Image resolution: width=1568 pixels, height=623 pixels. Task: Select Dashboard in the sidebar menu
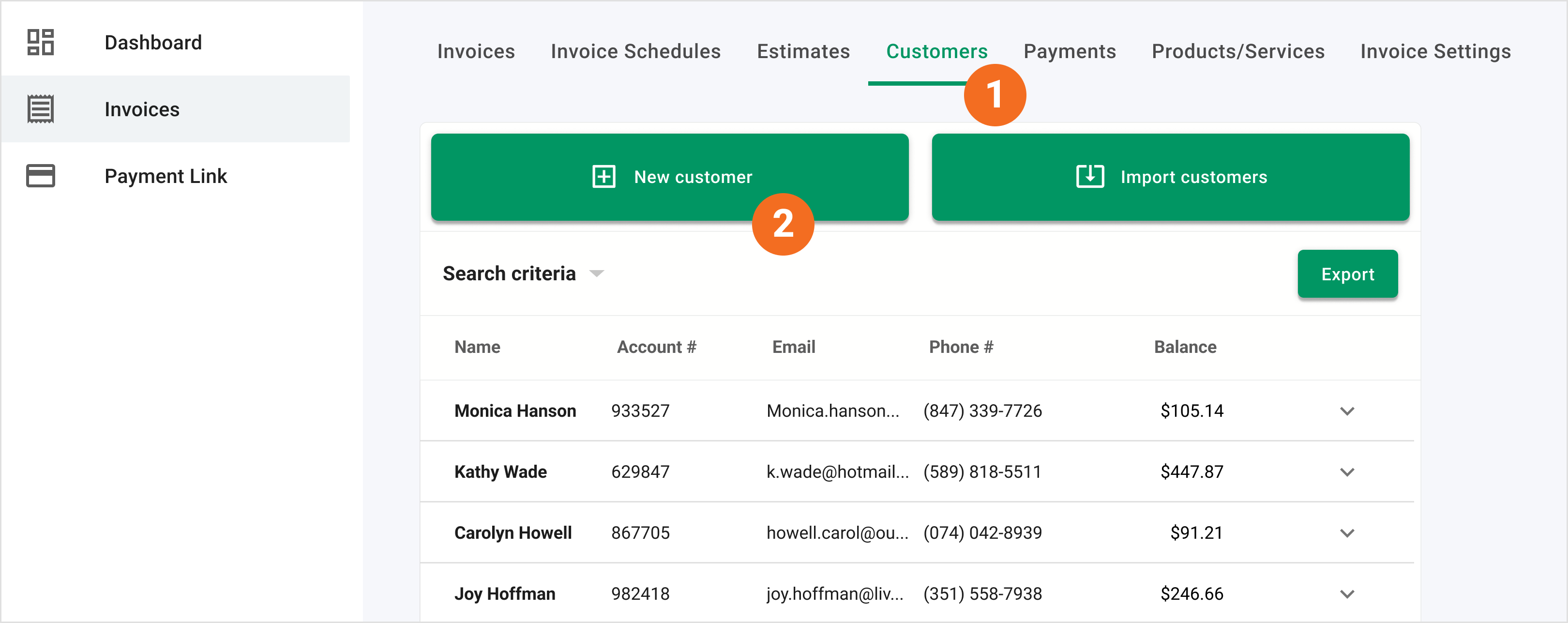point(153,43)
